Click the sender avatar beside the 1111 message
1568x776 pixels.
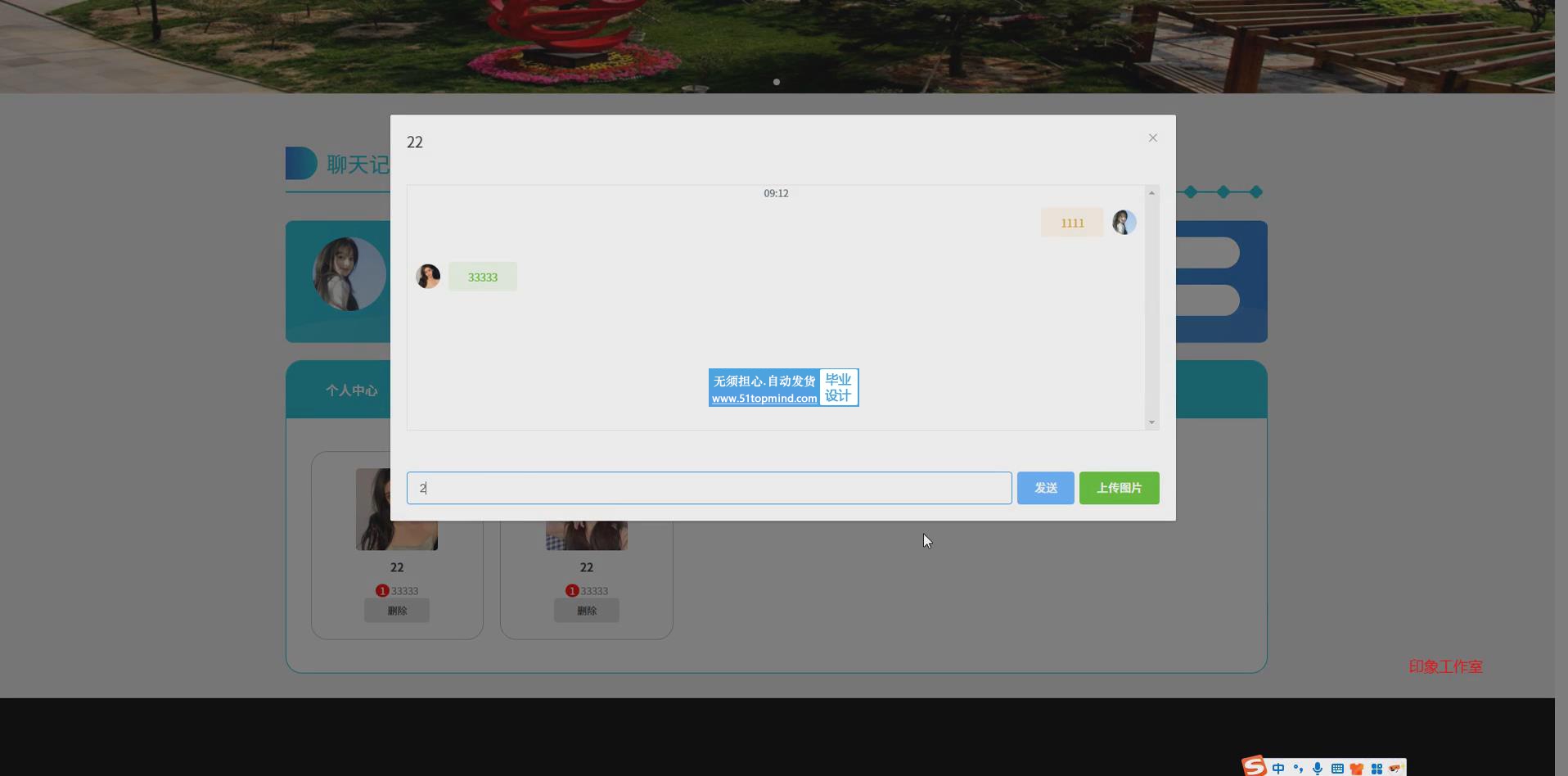pyautogui.click(x=1124, y=223)
